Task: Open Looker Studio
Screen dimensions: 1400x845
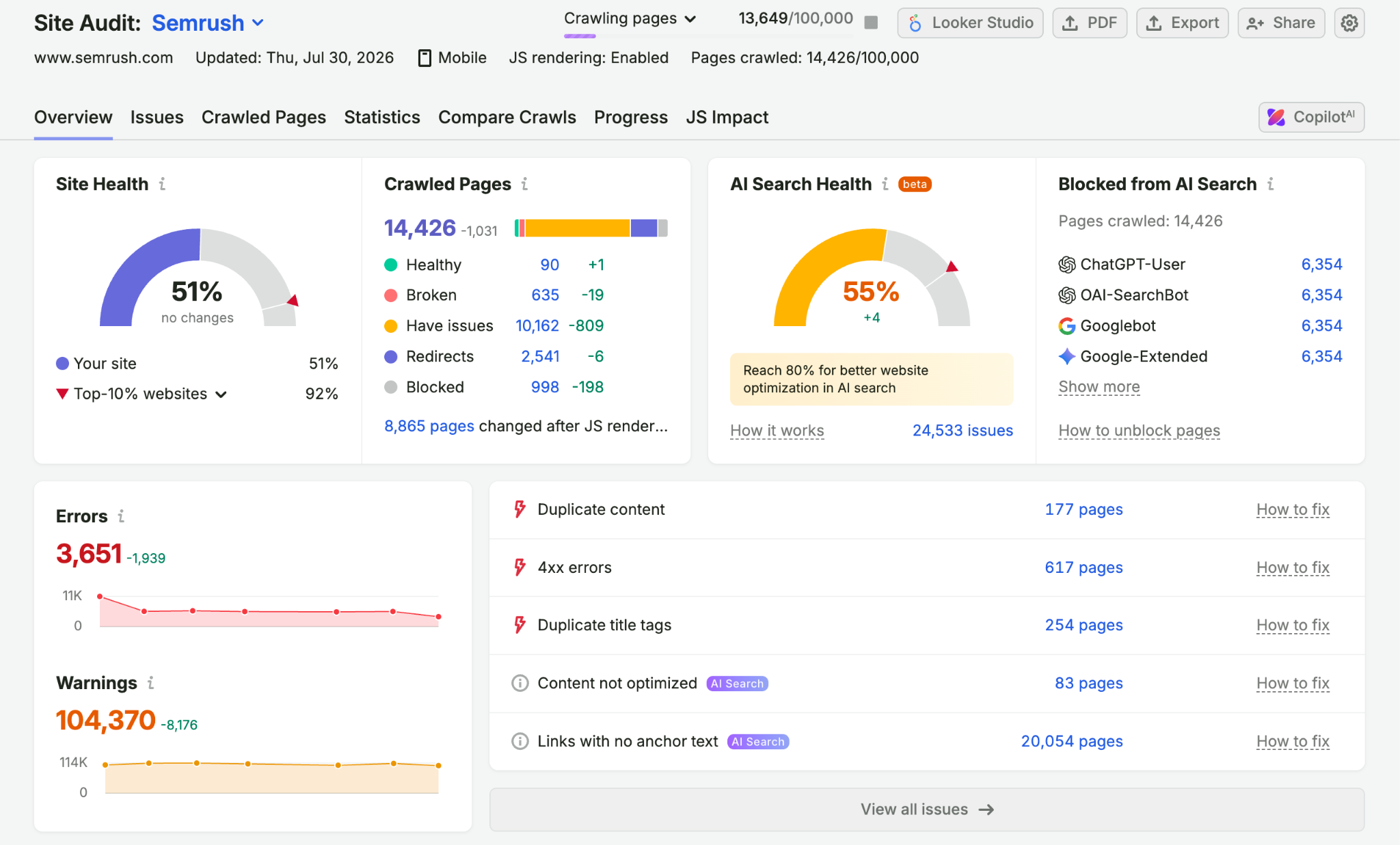Action: click(x=970, y=23)
